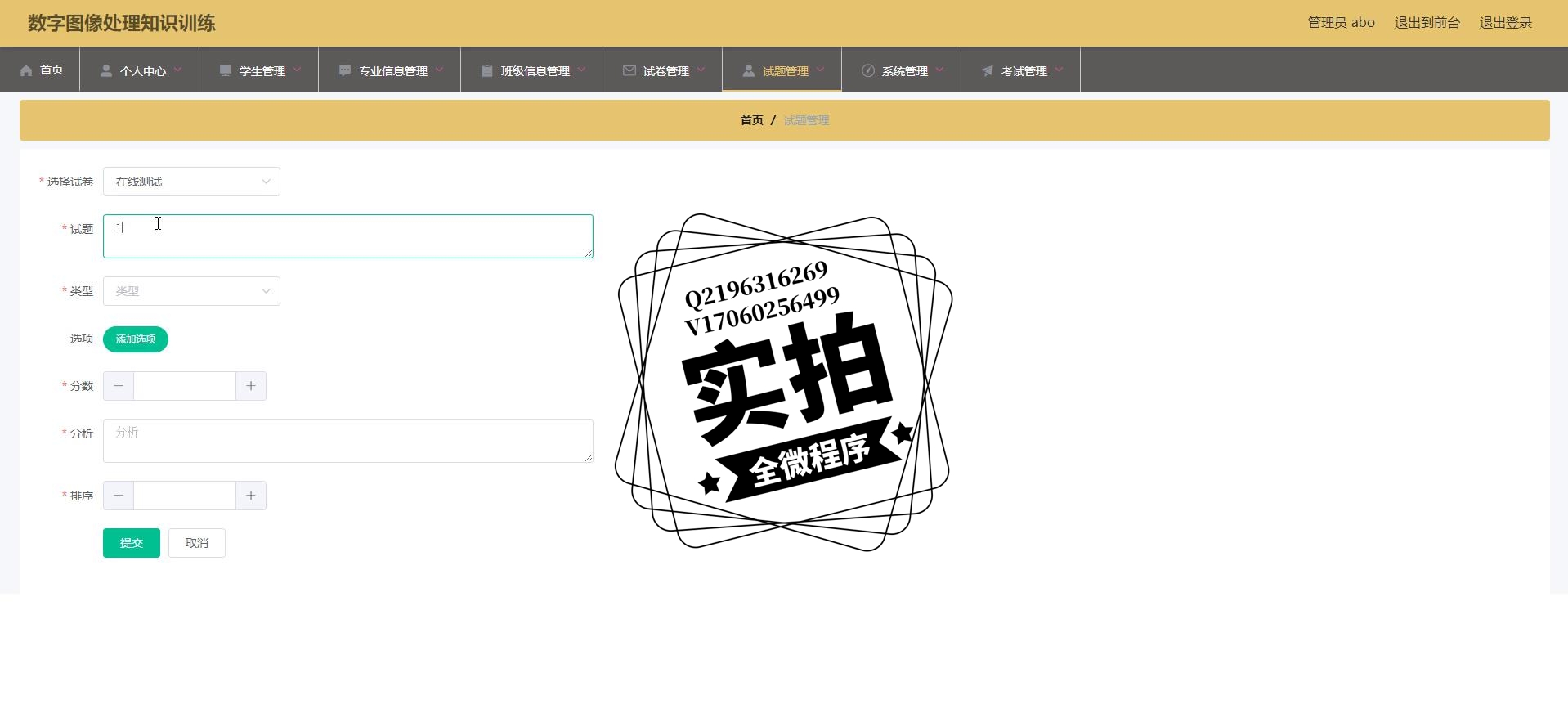Focus the 分析 text area
The width and height of the screenshot is (1568, 727).
pos(348,441)
